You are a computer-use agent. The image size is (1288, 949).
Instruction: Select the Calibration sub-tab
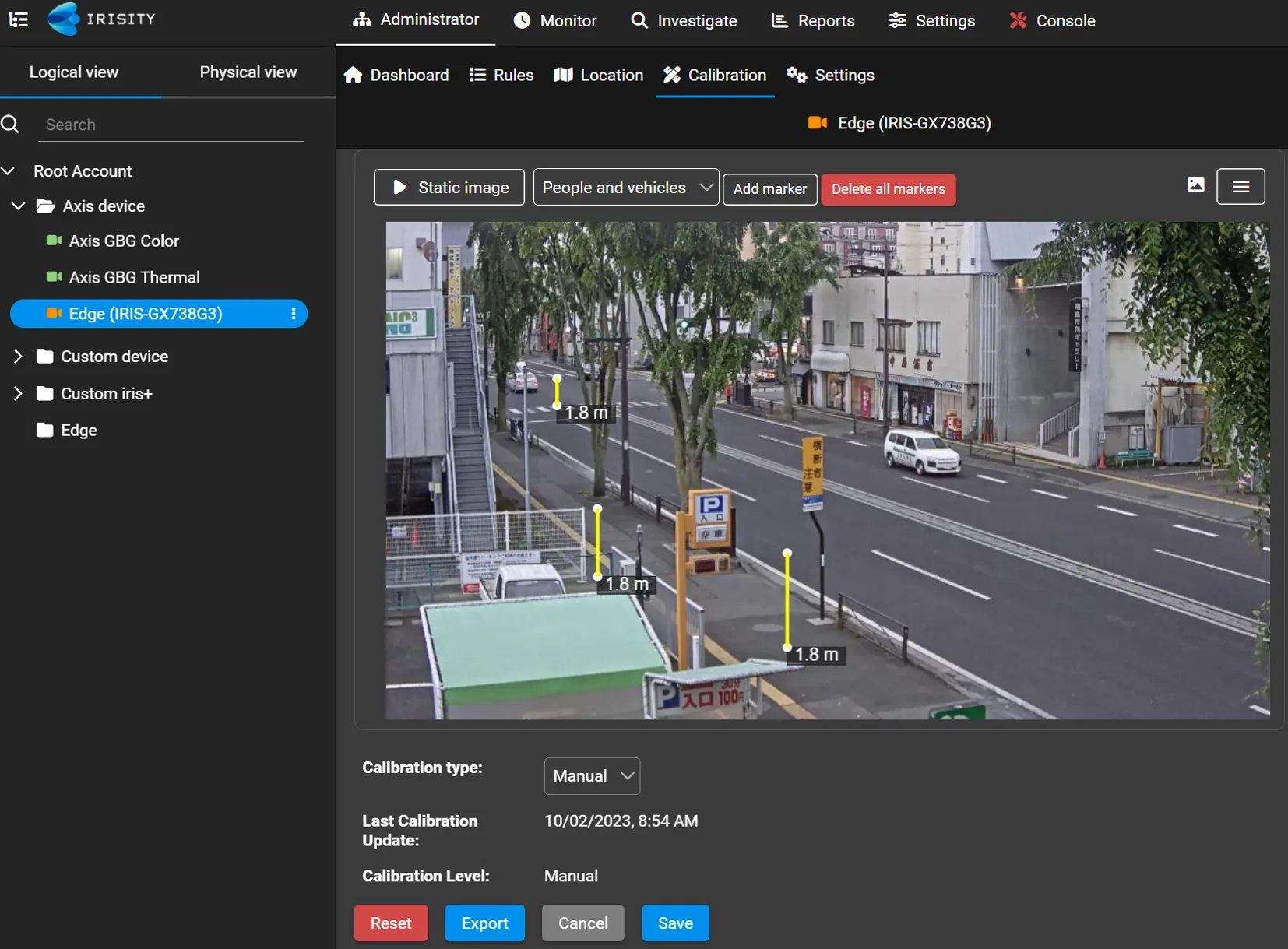(715, 75)
